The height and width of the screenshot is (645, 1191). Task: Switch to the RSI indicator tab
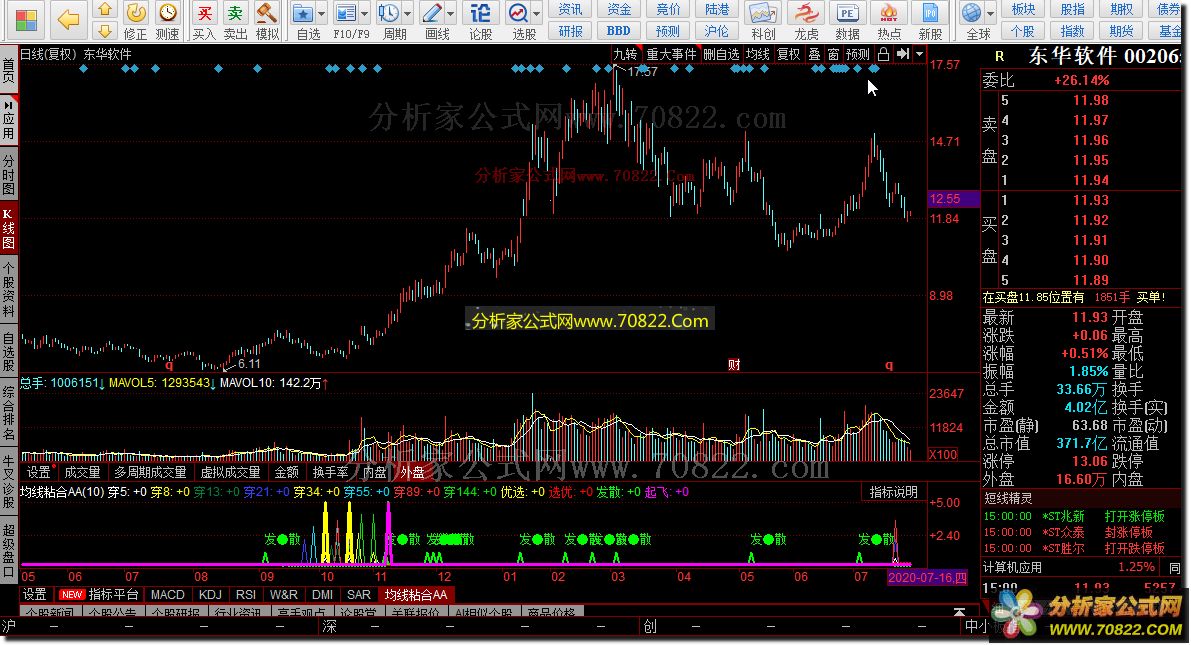pyautogui.click(x=245, y=595)
